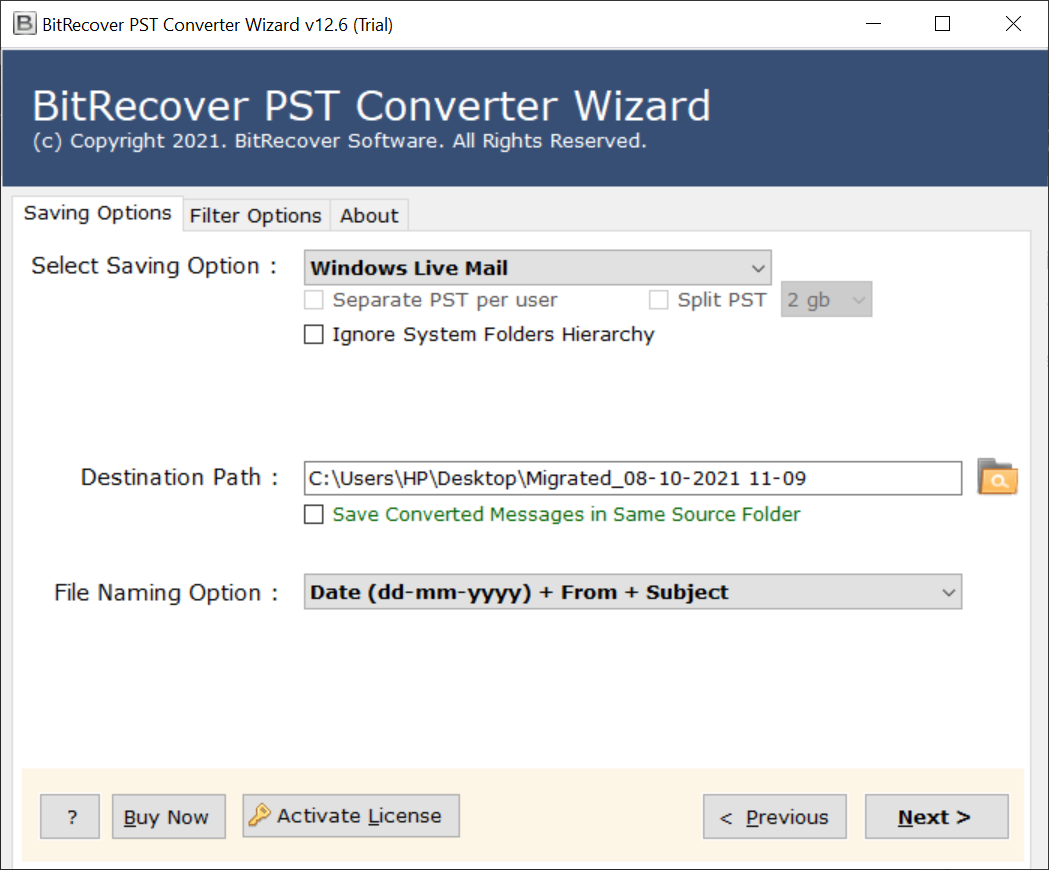The width and height of the screenshot is (1049, 870).
Task: Minimize the PST Converter Wizard window
Action: tap(873, 24)
